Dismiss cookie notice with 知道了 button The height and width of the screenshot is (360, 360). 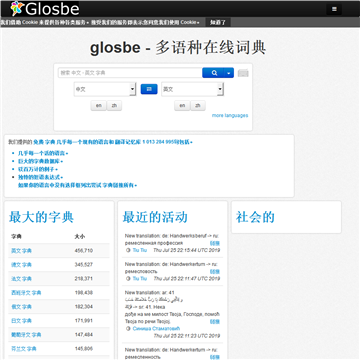[218, 23]
